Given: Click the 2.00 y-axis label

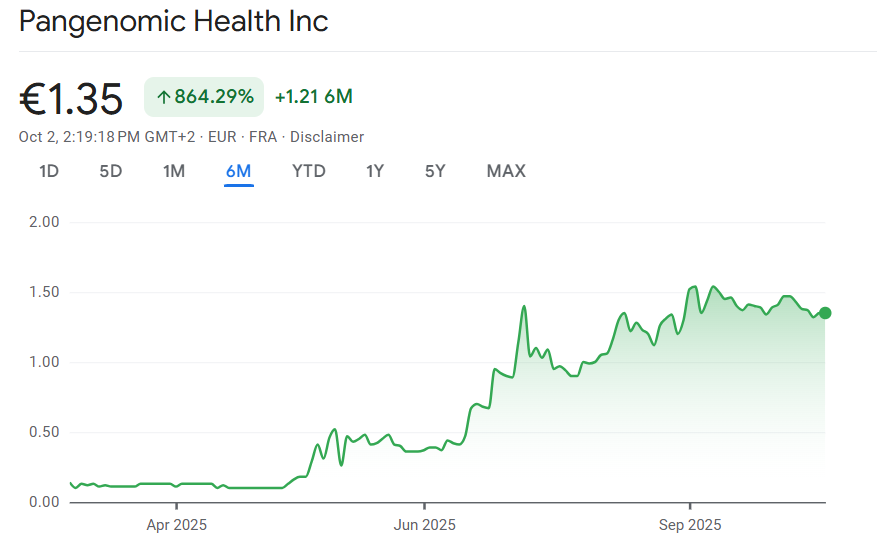Looking at the screenshot, I should (x=45, y=222).
